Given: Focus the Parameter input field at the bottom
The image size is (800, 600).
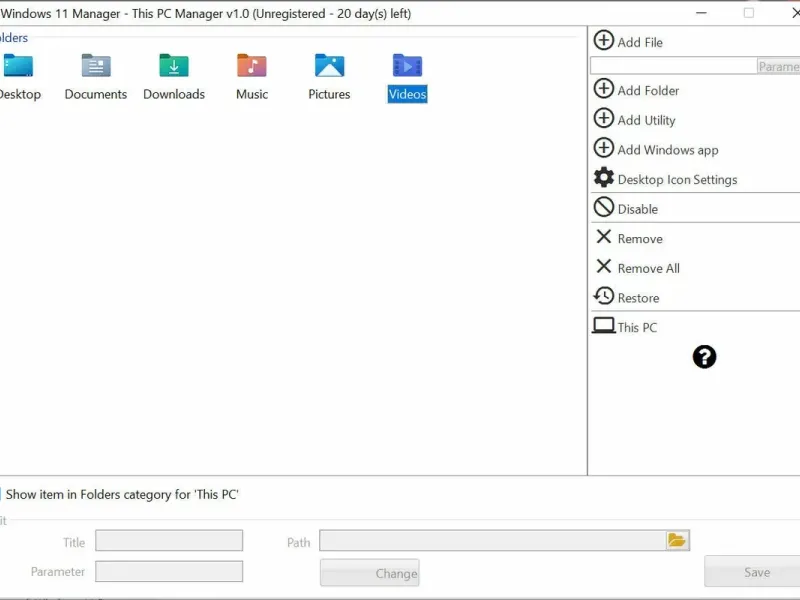Looking at the screenshot, I should coord(169,571).
